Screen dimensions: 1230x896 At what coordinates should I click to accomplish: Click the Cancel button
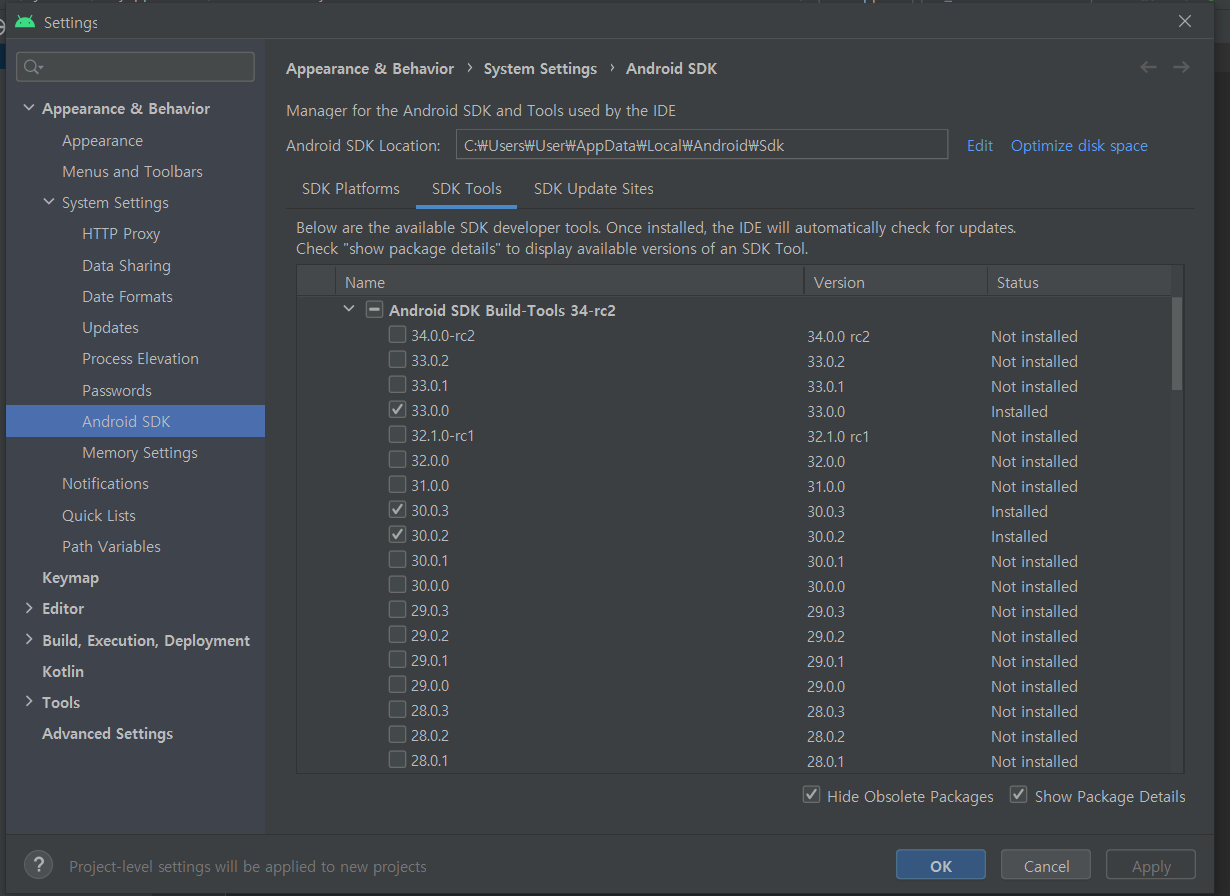pos(1047,866)
